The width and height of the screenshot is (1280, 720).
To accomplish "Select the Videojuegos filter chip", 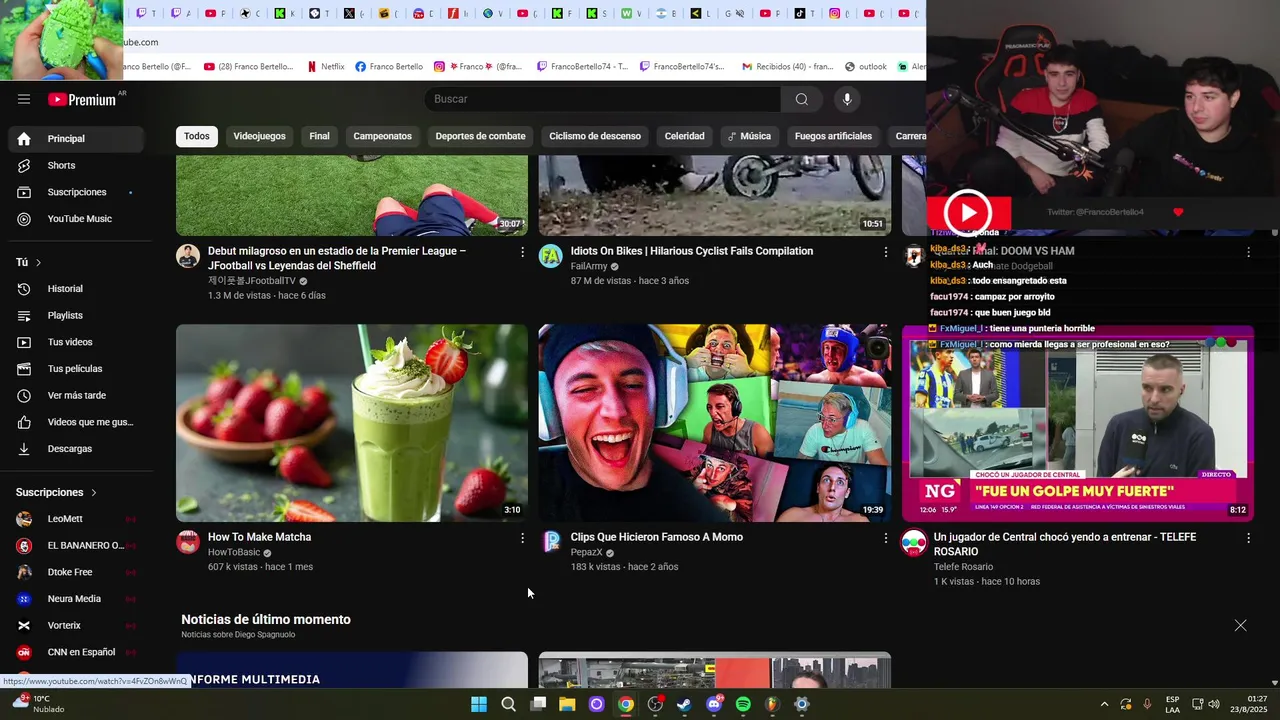I will point(259,136).
